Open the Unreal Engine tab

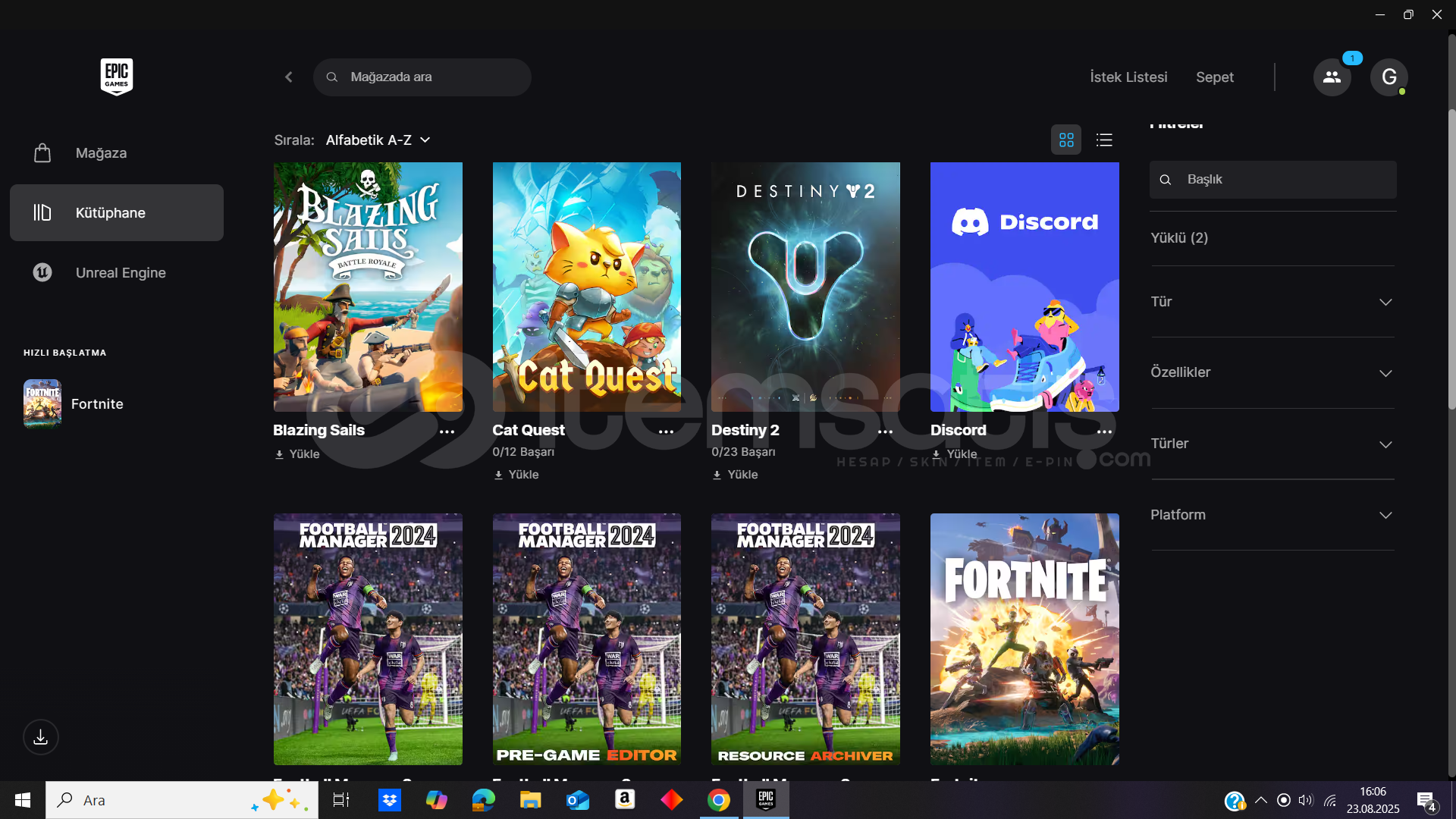[x=117, y=272]
